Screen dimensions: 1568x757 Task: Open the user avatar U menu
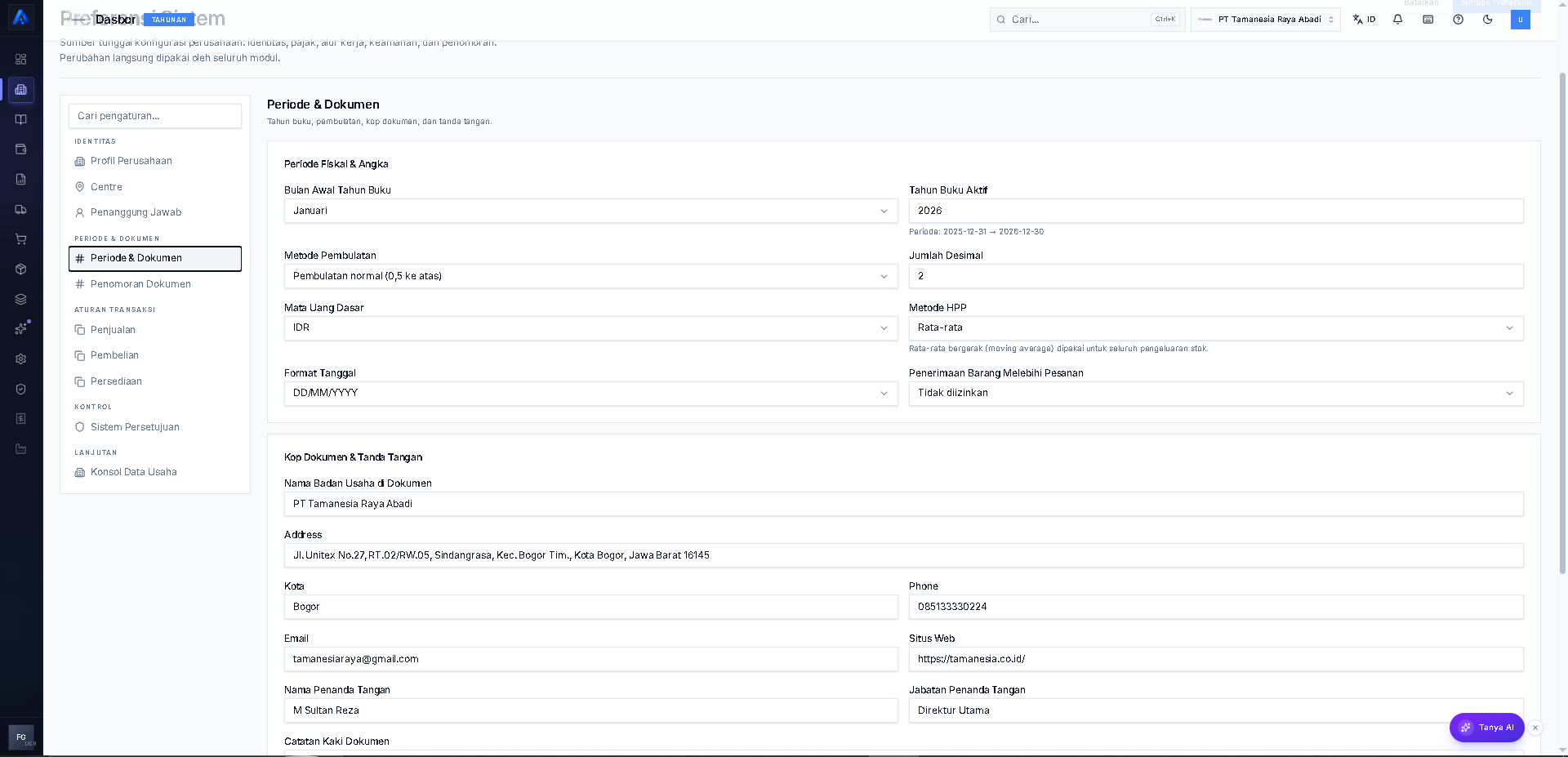1521,20
